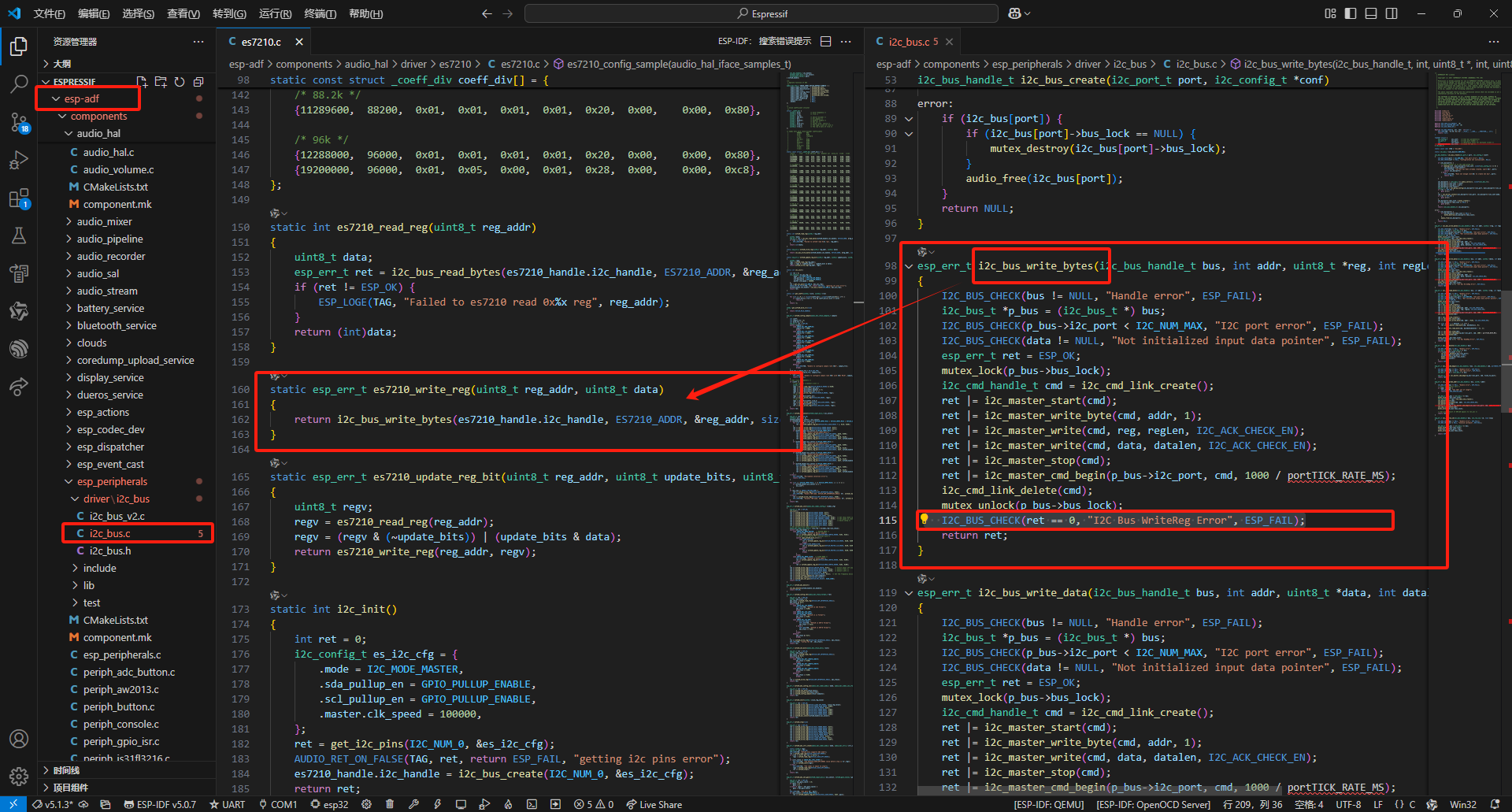This screenshot has width=1512, height=812.
Task: Open the notifications bell in the status bar
Action: [x=1495, y=804]
